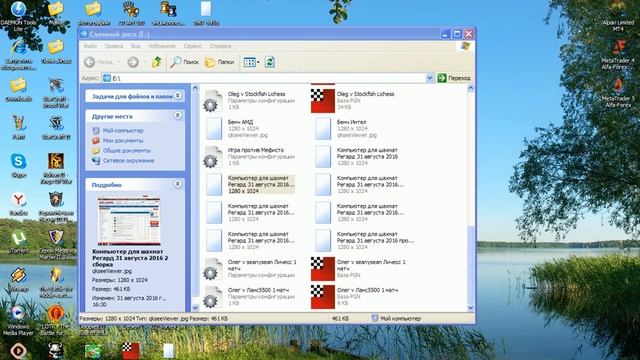Select the highlighted Компьютер для шахмат file
The image size is (640, 360).
tap(250, 184)
